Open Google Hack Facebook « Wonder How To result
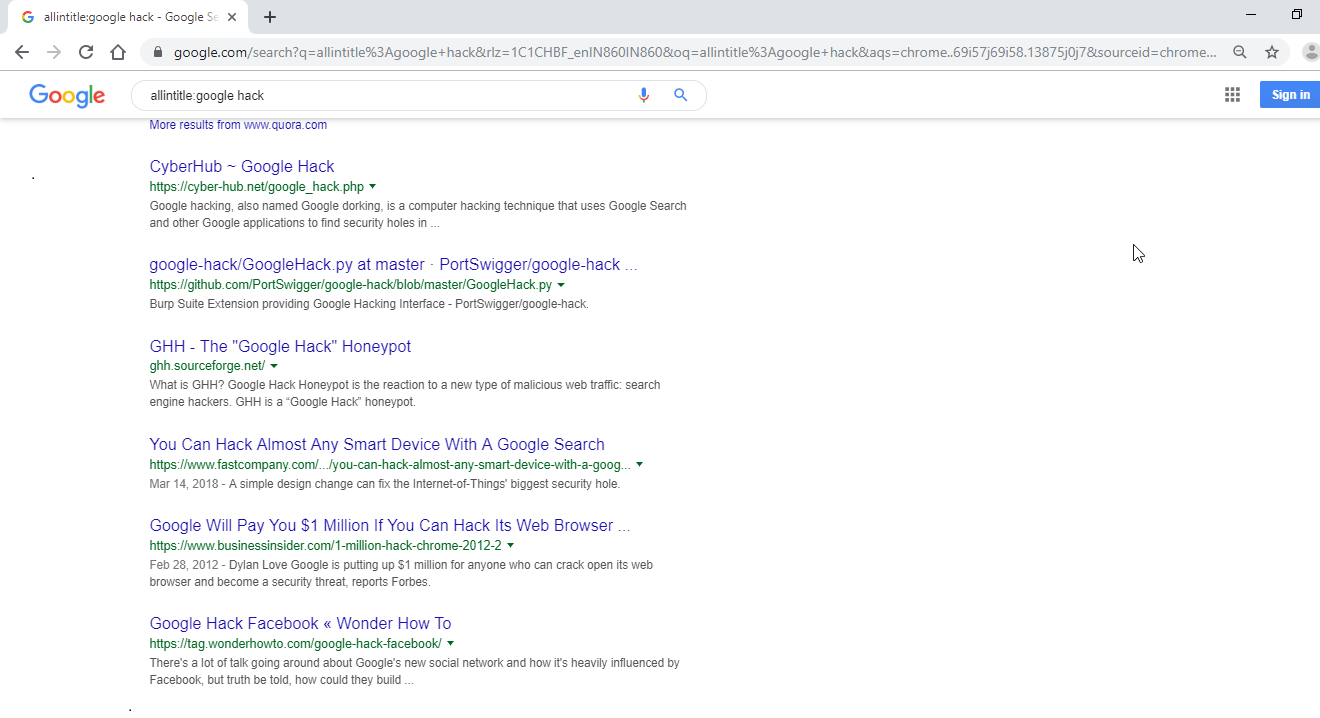Image resolution: width=1320 pixels, height=718 pixels. (x=300, y=623)
